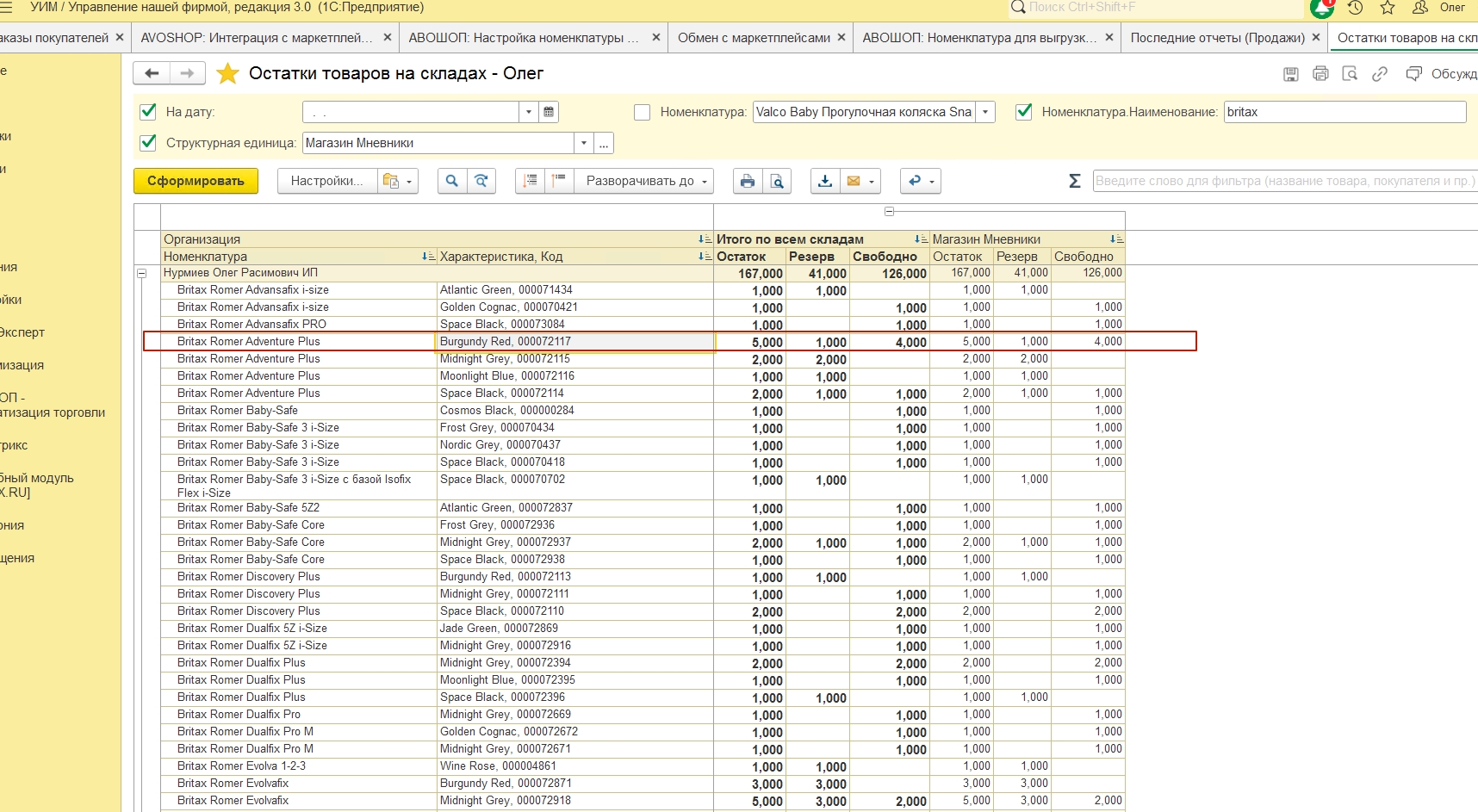Viewport: 1478px width, 812px height.
Task: Open the calendar picker for date field
Action: (549, 112)
